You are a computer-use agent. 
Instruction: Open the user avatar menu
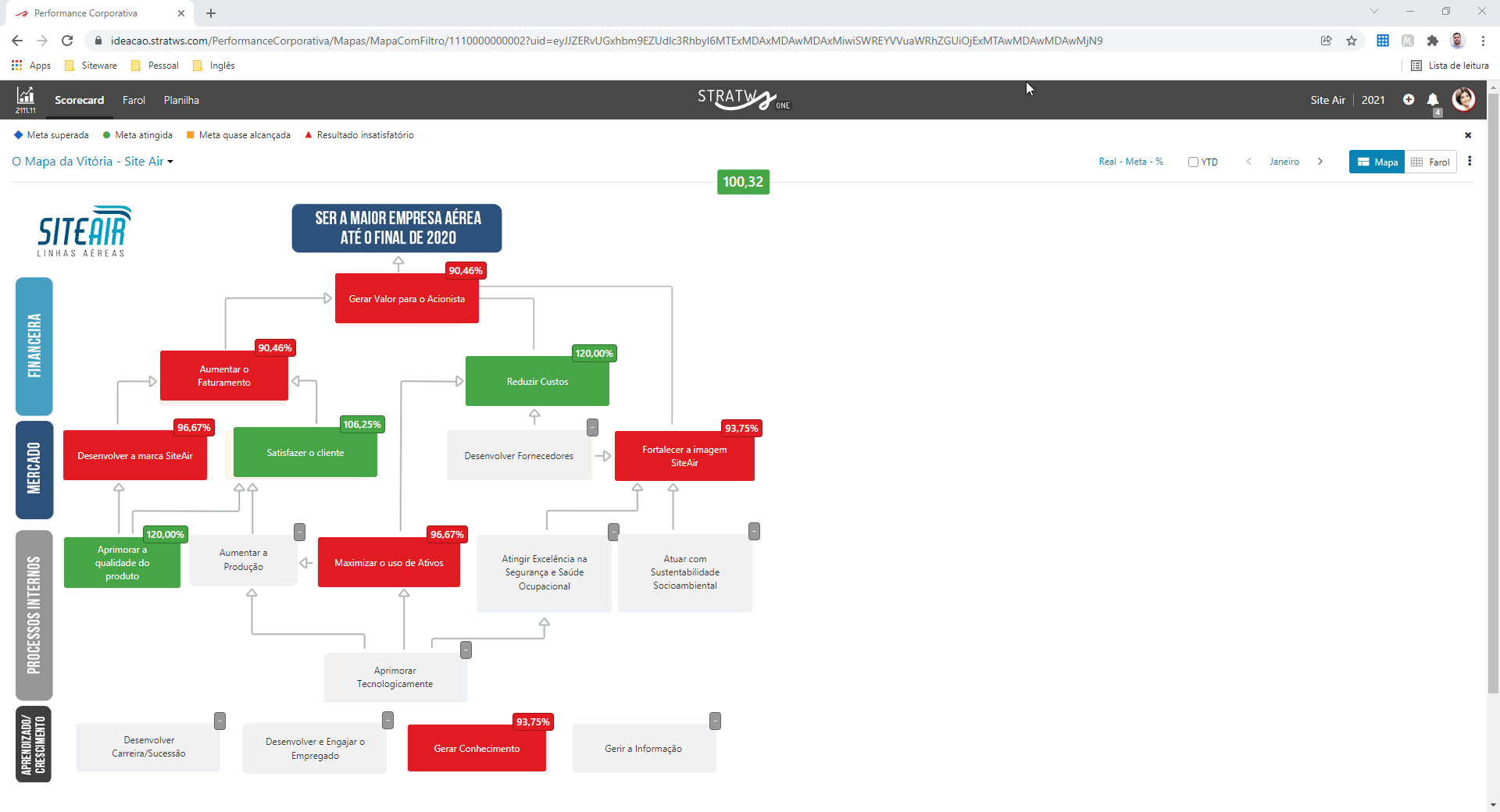(x=1463, y=99)
